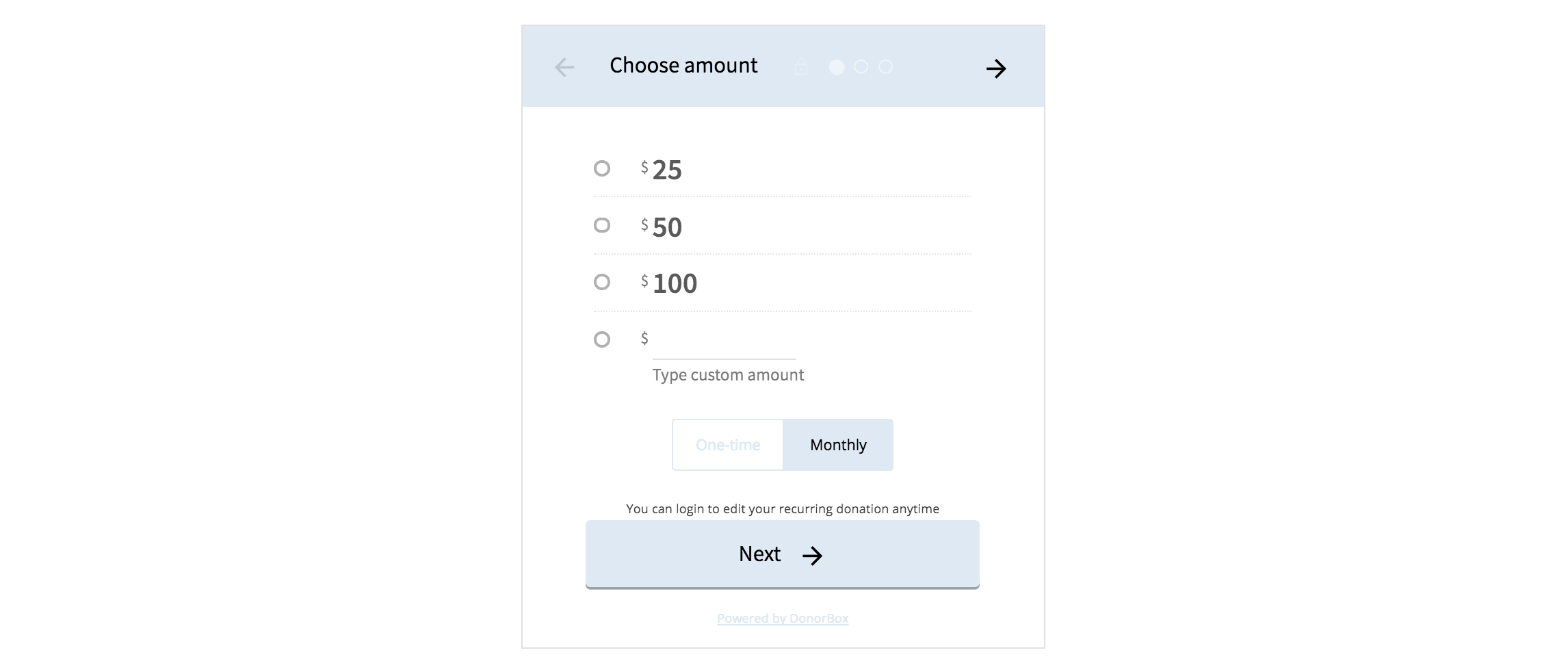Switch to Monthly donation
This screenshot has height=672, width=1568.
(838, 445)
